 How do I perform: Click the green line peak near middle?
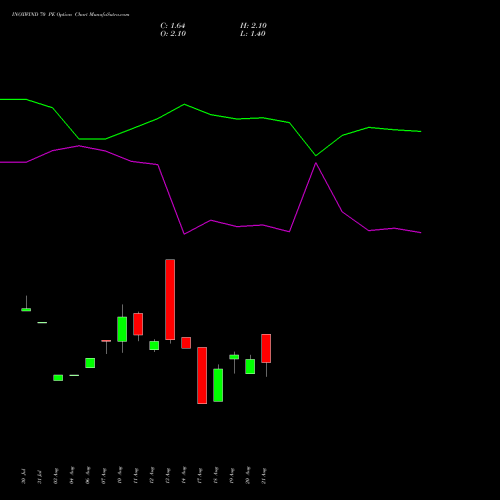pyautogui.click(x=184, y=104)
